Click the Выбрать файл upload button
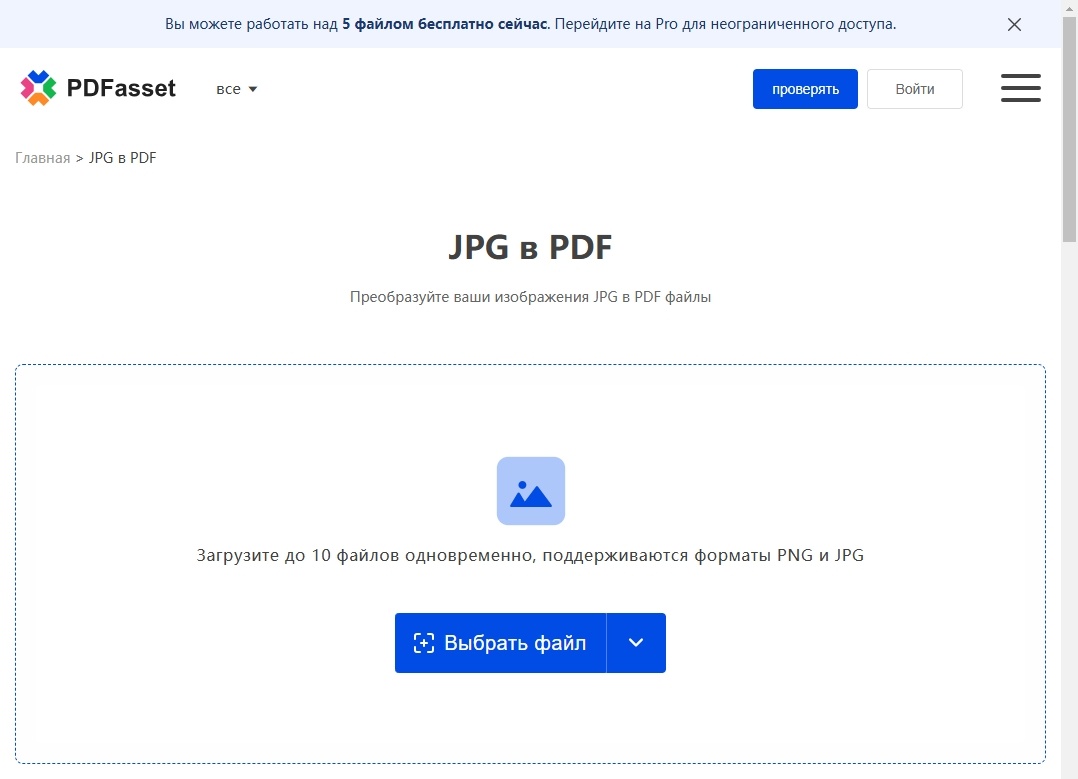1078x779 pixels. point(500,643)
